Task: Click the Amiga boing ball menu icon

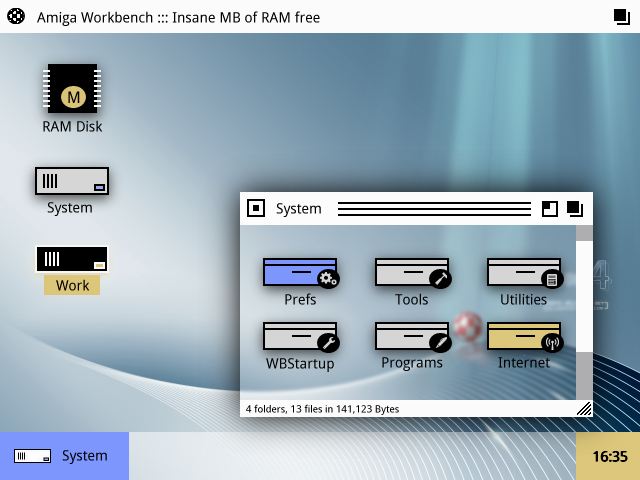Action: coord(16,17)
